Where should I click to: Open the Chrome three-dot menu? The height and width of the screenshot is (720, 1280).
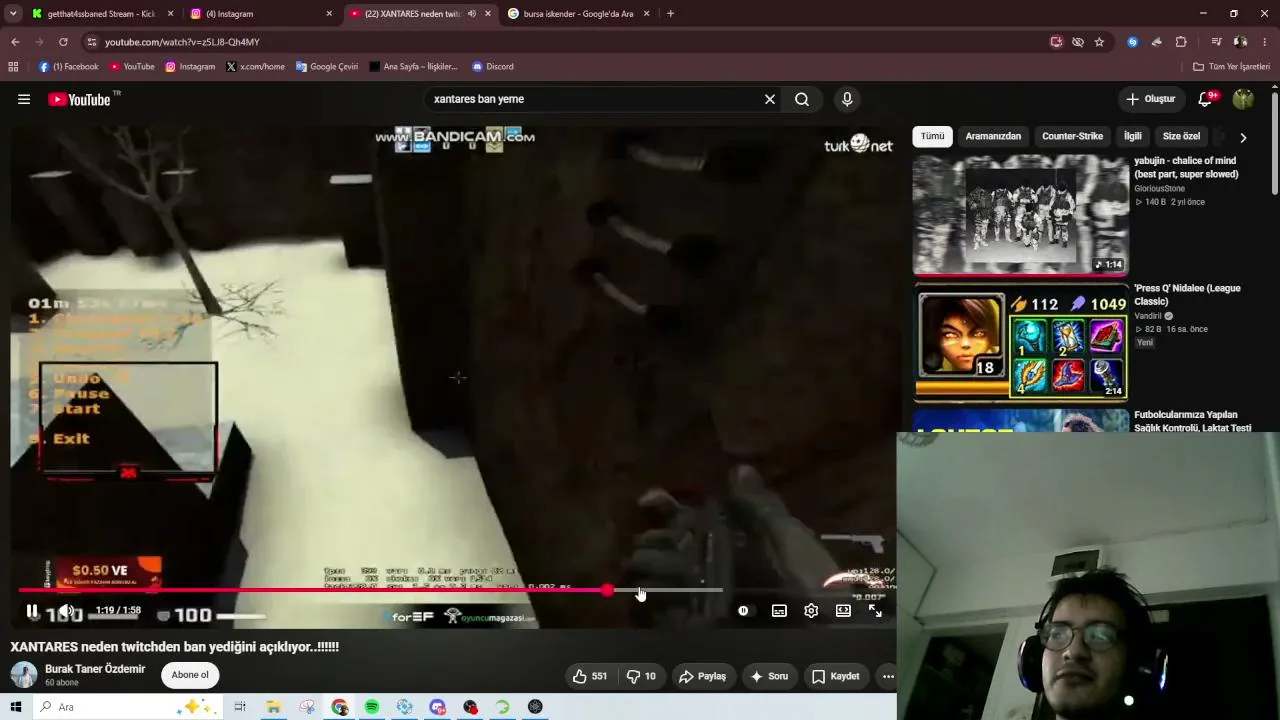pyautogui.click(x=1265, y=42)
